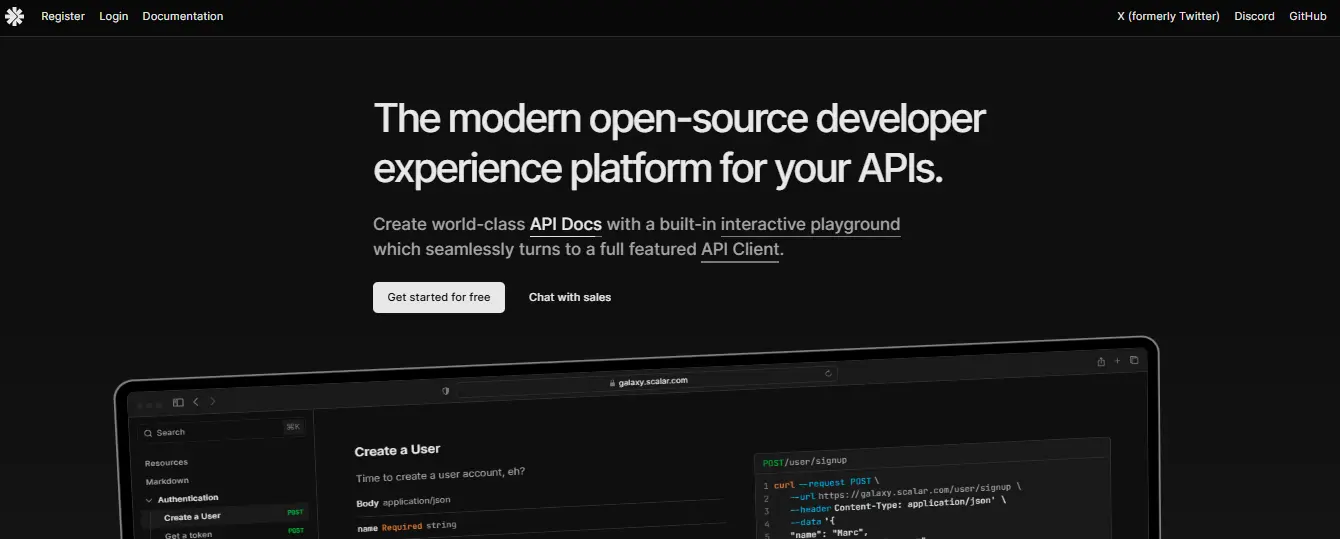Screen dimensions: 1340x539
Task: Click the new tab plus icon
Action: [x=1117, y=360]
